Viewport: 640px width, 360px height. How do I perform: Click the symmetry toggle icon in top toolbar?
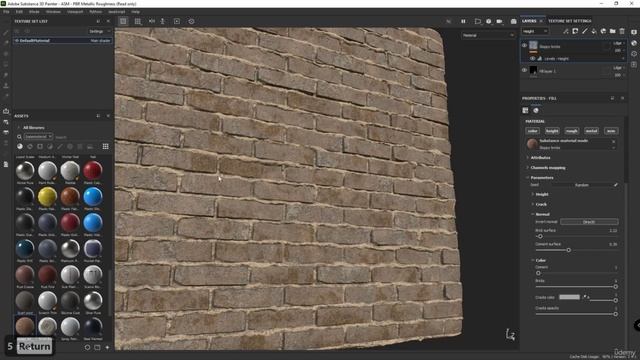click(x=151, y=21)
